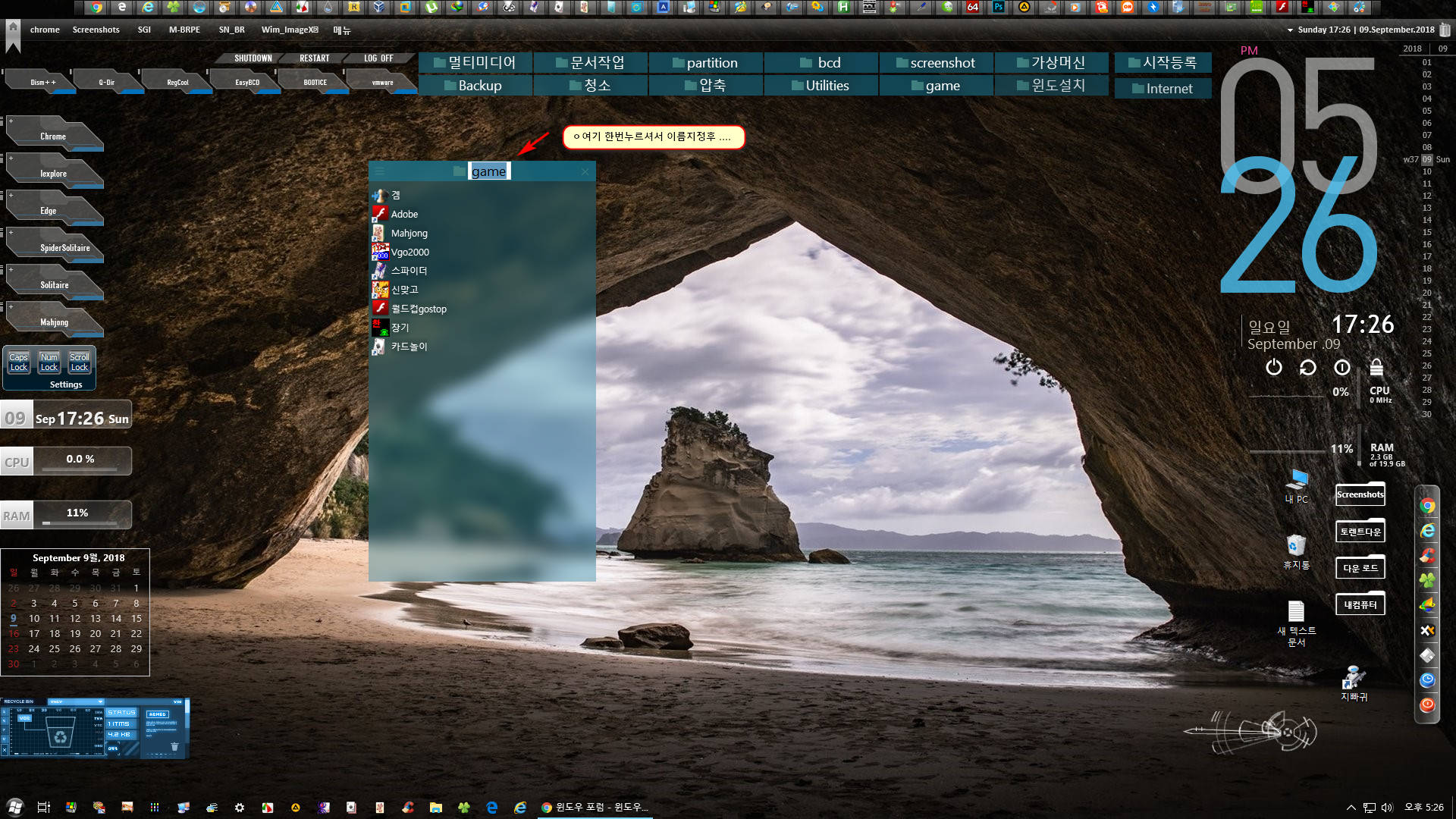1456x819 pixels.
Task: Open File Explorer on the taskbar
Action: 435,808
